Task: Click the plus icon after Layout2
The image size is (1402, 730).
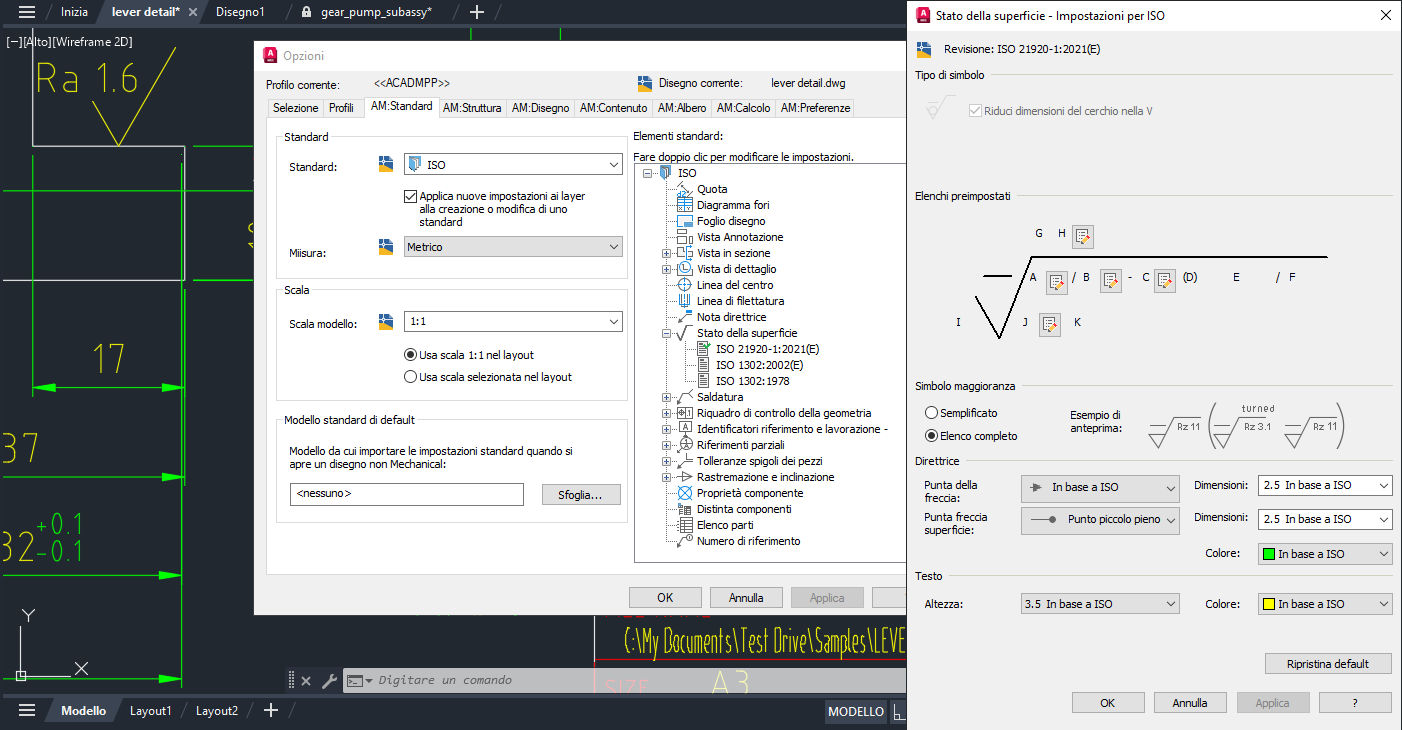Action: (x=271, y=711)
